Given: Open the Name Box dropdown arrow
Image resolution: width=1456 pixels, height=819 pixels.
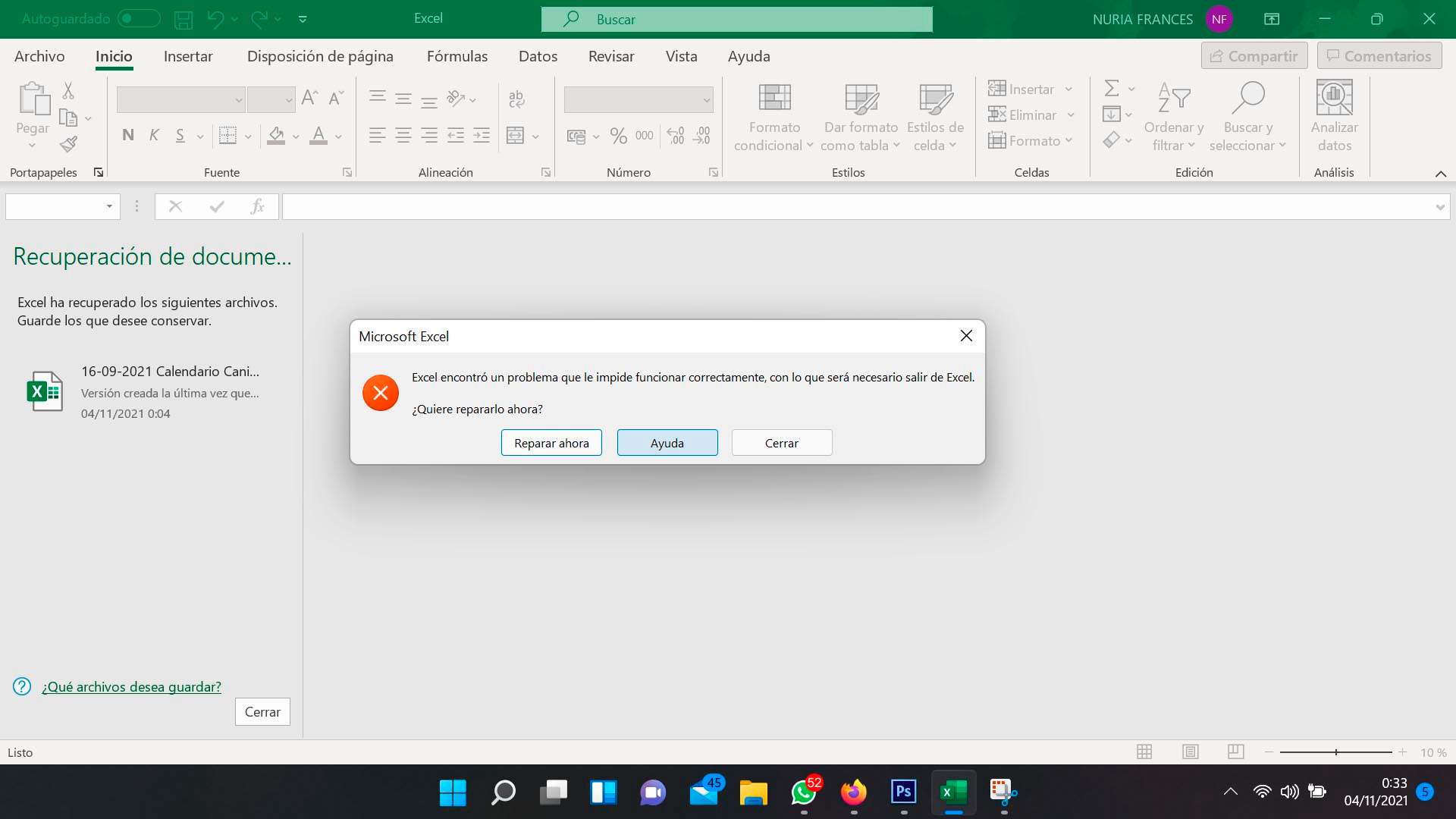Looking at the screenshot, I should coord(109,206).
